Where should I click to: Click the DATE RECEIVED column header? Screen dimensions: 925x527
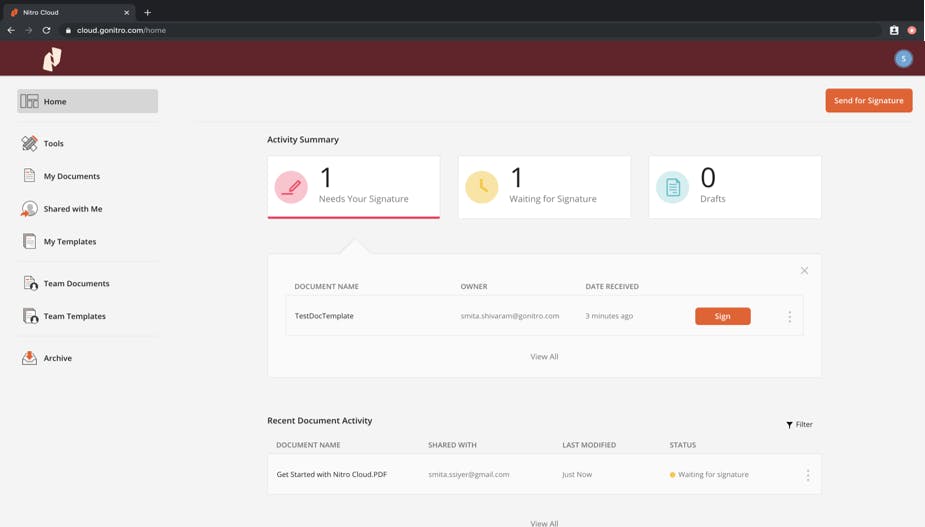tap(612, 286)
